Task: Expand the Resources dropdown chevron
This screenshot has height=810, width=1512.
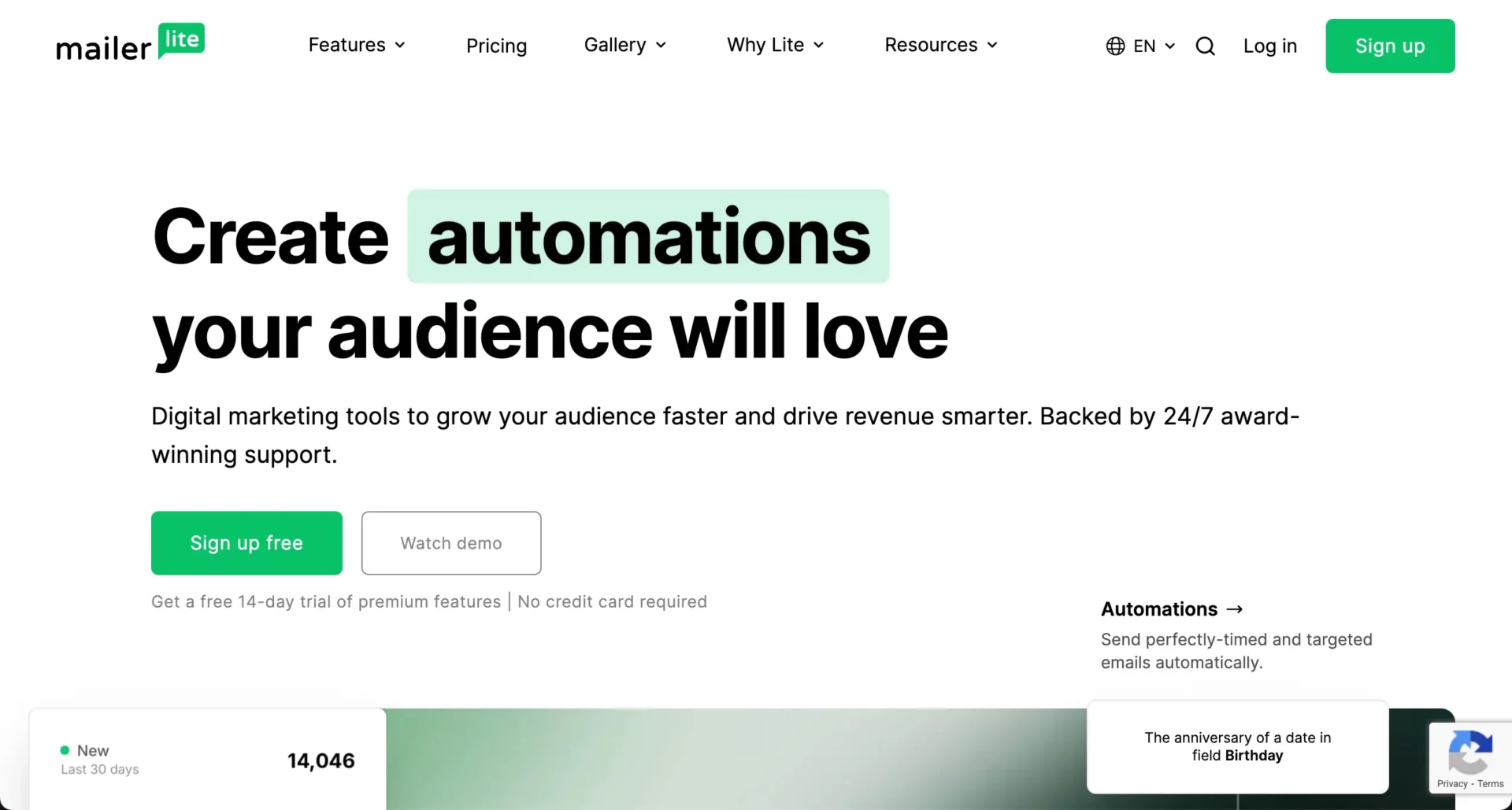Action: (x=992, y=46)
